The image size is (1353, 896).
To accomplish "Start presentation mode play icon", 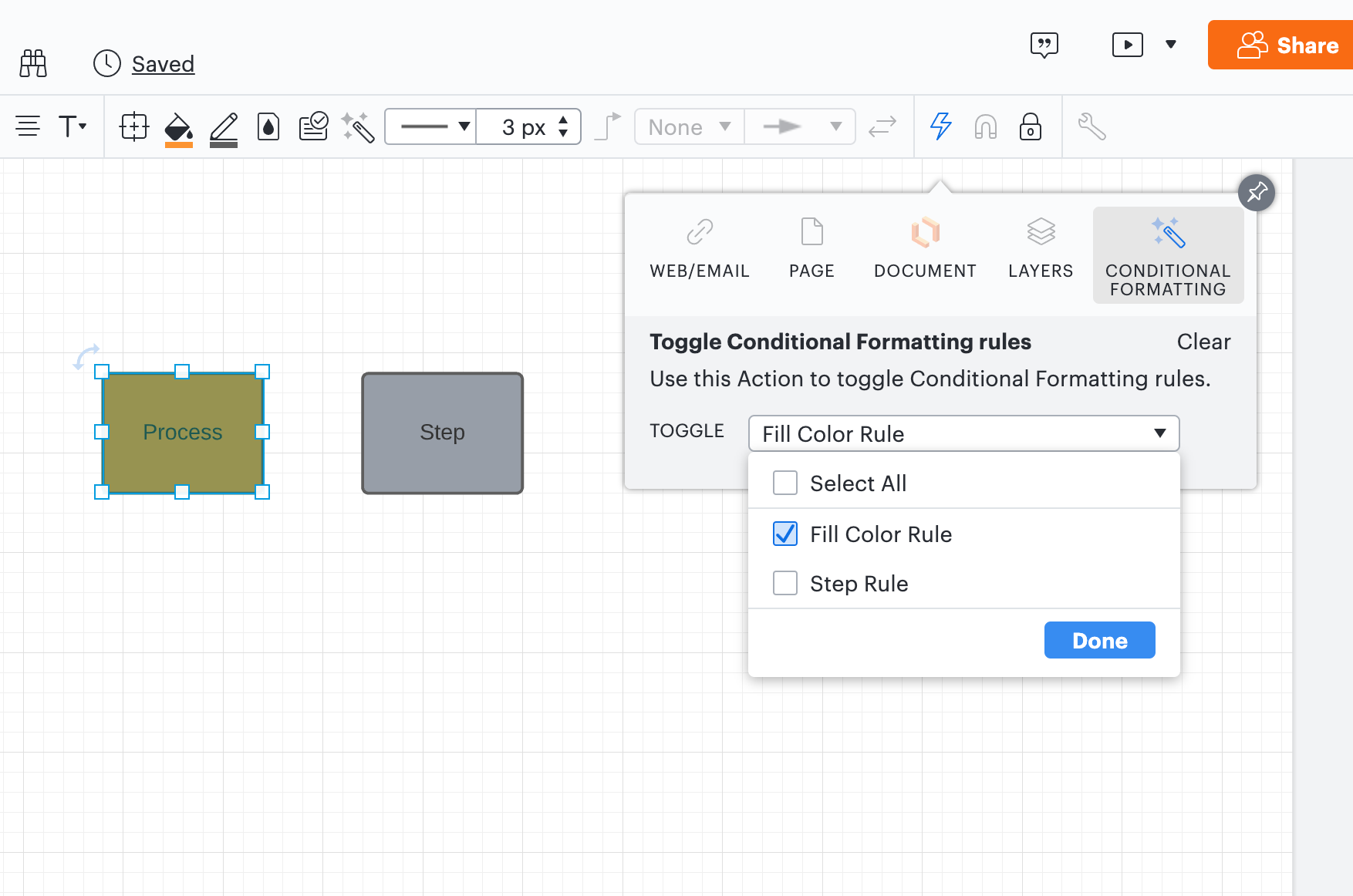I will [1128, 45].
